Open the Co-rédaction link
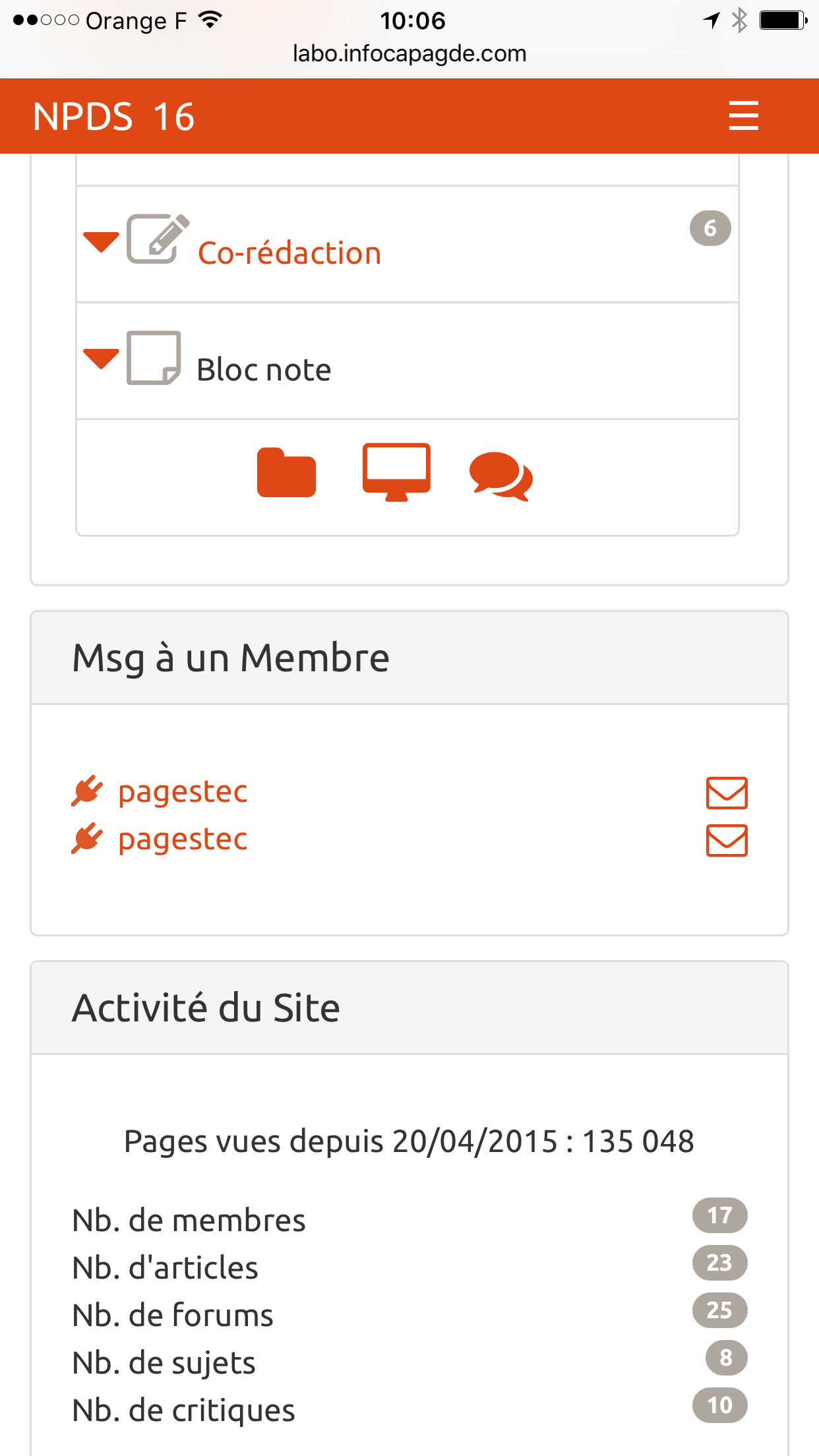This screenshot has height=1456, width=819. (289, 253)
